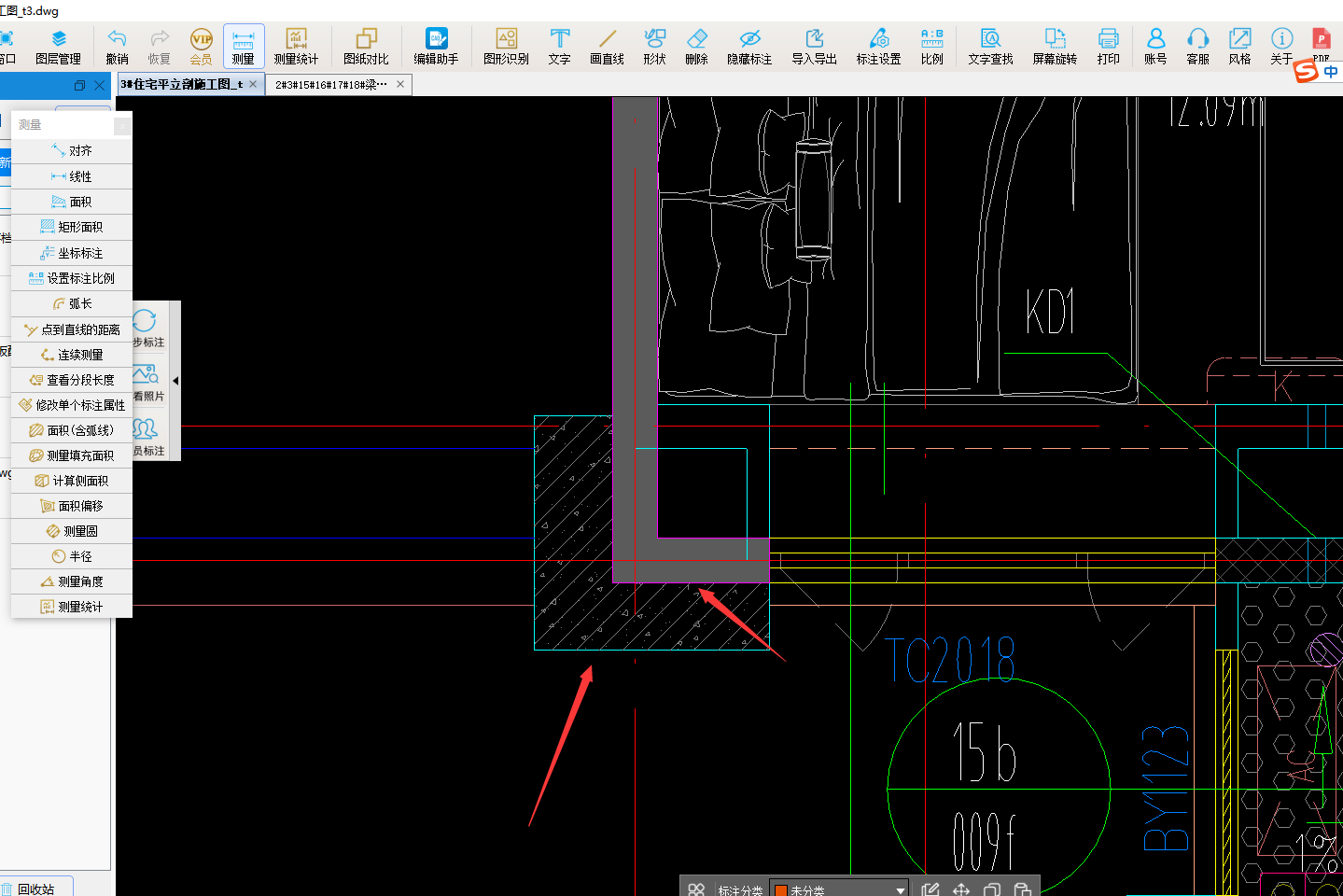Click the copy icon in bottom bar
Viewport: 1343px width, 896px height.
pyautogui.click(x=992, y=889)
